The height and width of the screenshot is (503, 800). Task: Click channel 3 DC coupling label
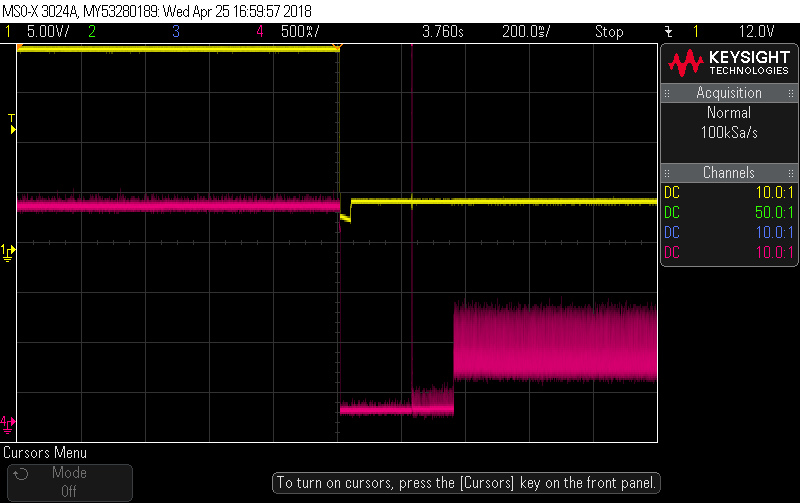point(672,232)
